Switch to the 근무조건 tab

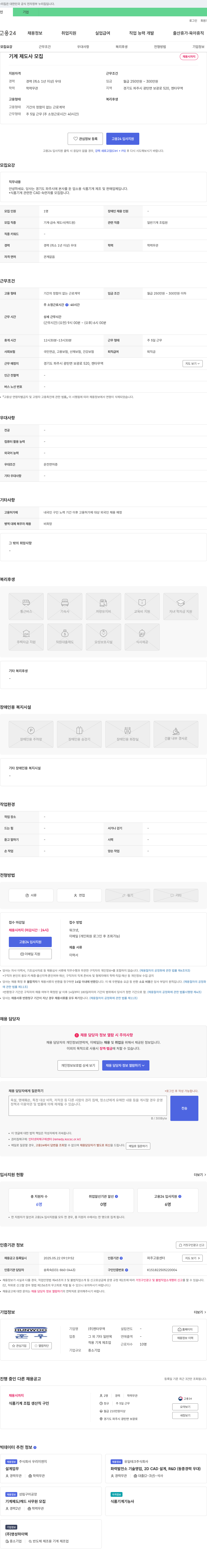pyautogui.click(x=45, y=47)
